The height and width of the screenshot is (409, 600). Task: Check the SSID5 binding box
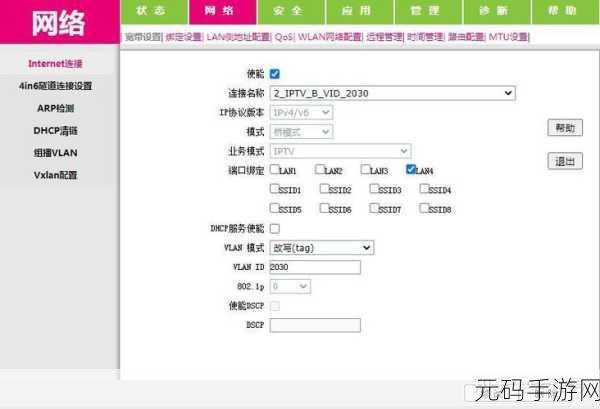pyautogui.click(x=274, y=208)
